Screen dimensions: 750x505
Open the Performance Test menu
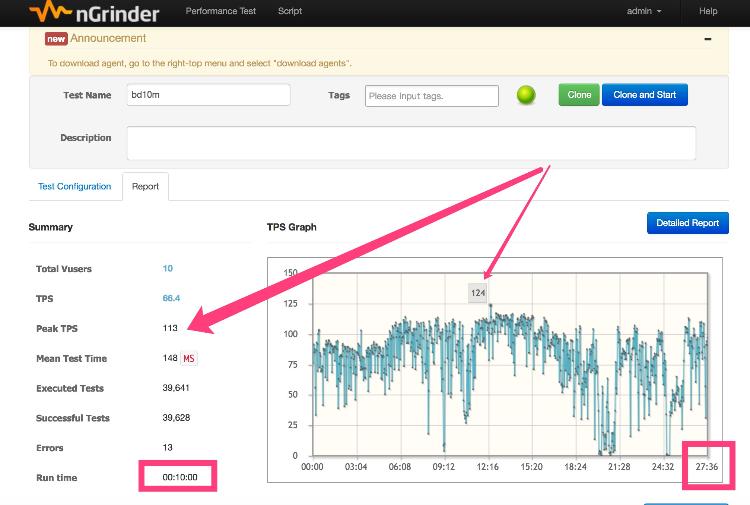point(221,11)
